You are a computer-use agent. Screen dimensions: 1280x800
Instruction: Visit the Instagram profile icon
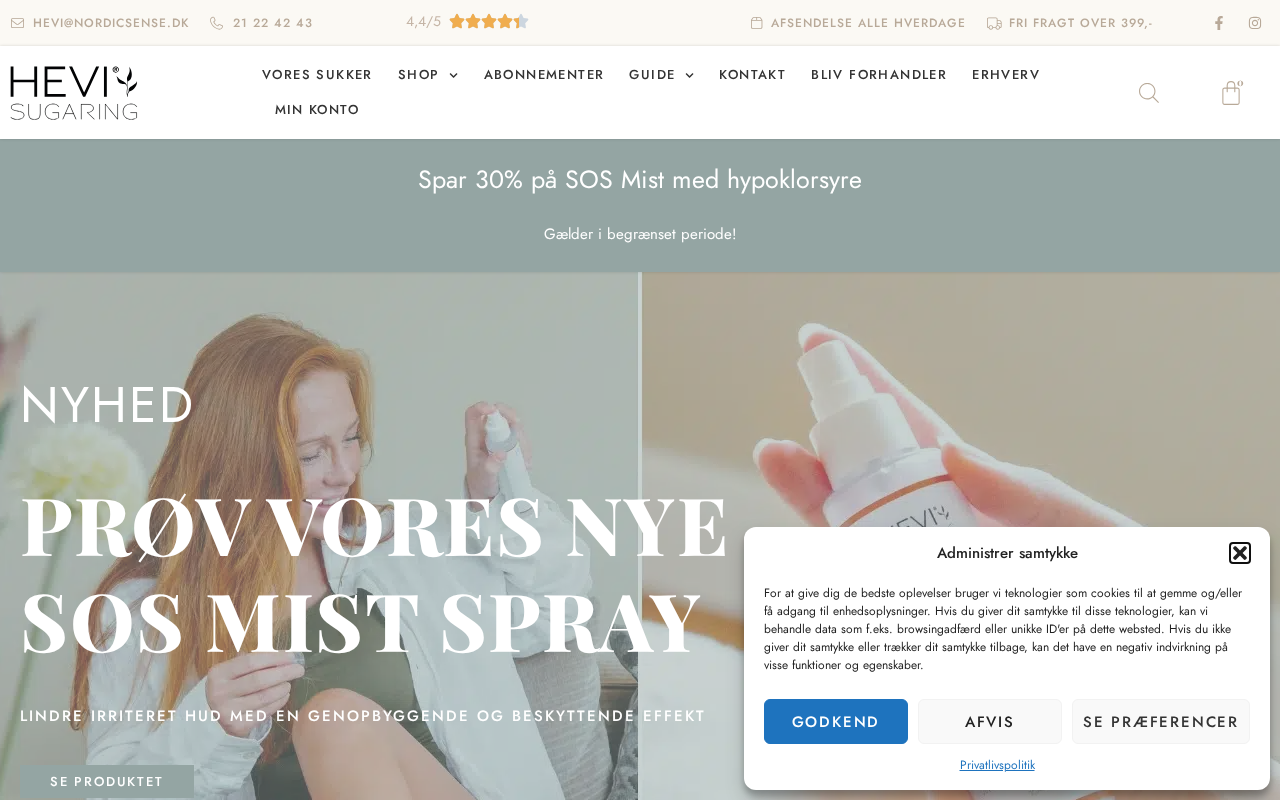(1255, 23)
